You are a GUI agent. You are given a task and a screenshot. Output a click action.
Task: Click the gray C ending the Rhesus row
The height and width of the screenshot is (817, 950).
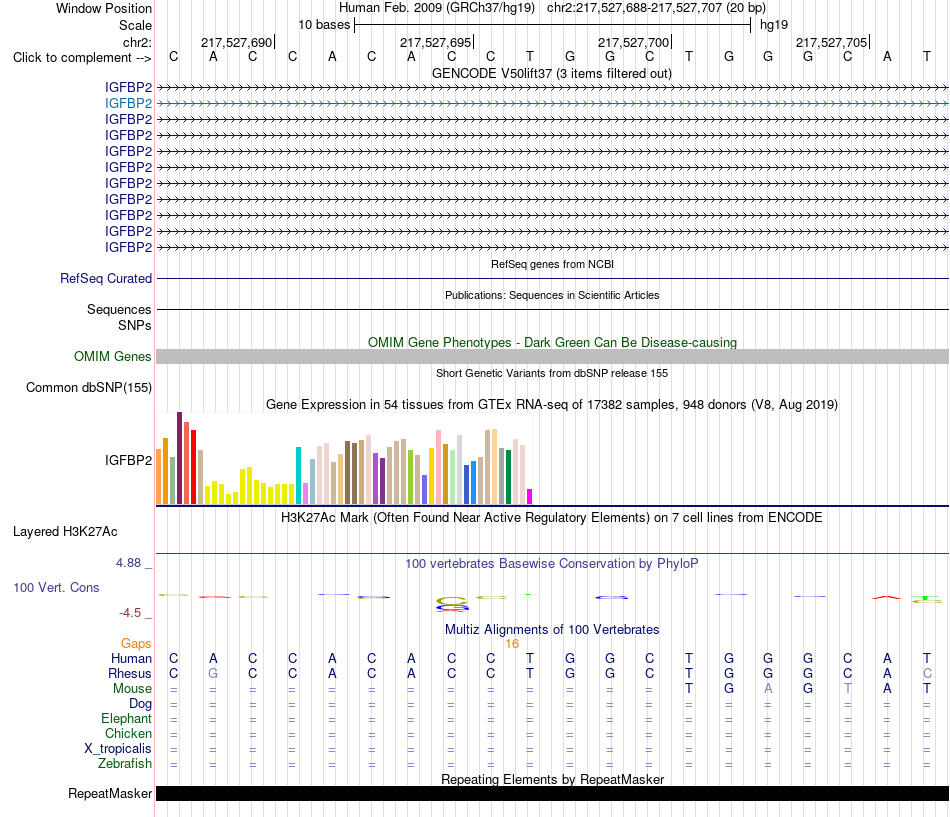927,673
